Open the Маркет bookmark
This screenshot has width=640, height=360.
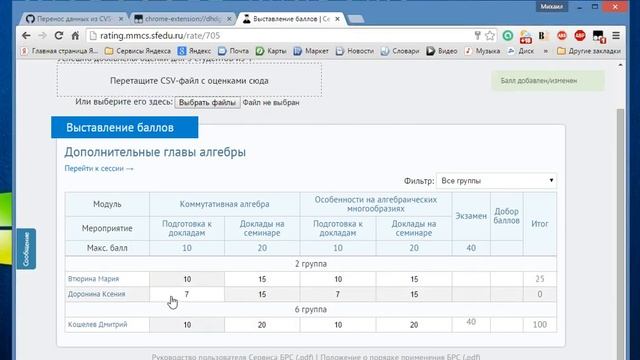tap(311, 51)
